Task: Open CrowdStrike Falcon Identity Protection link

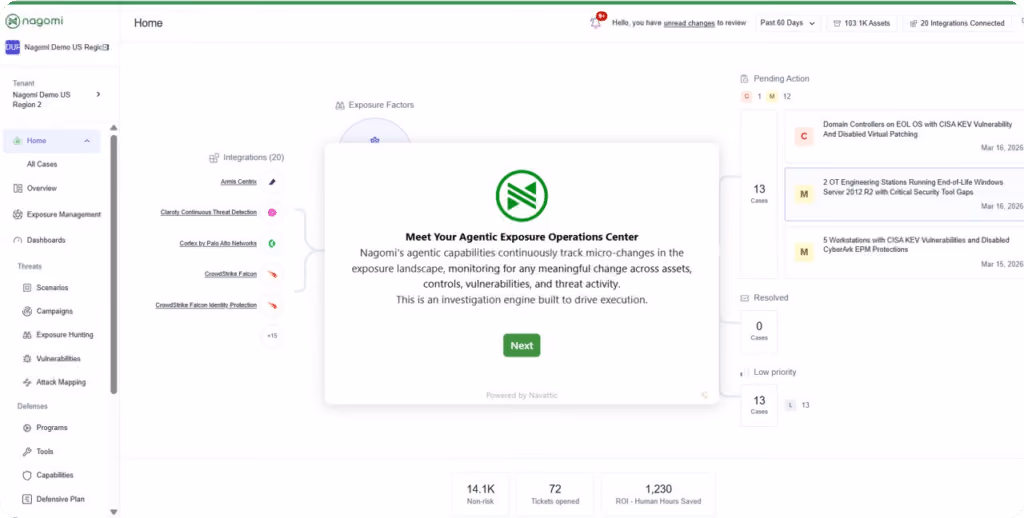Action: (x=206, y=305)
